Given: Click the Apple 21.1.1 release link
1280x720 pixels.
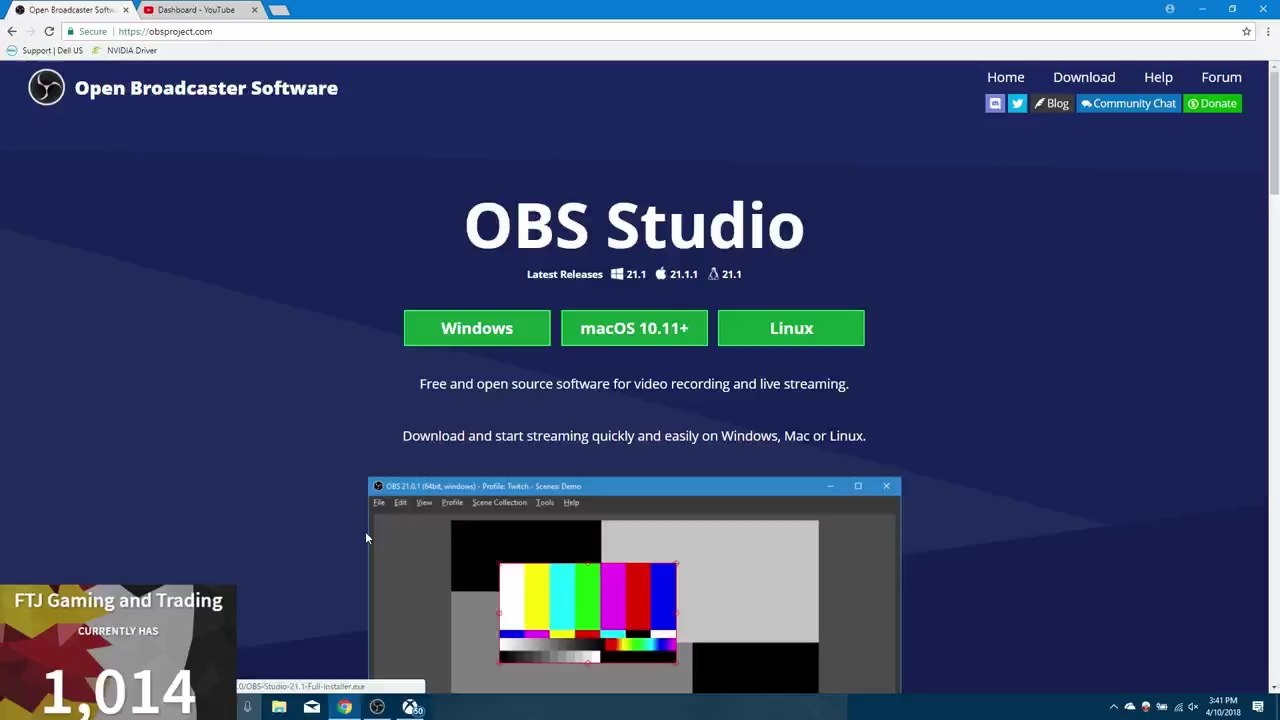Looking at the screenshot, I should click(677, 274).
